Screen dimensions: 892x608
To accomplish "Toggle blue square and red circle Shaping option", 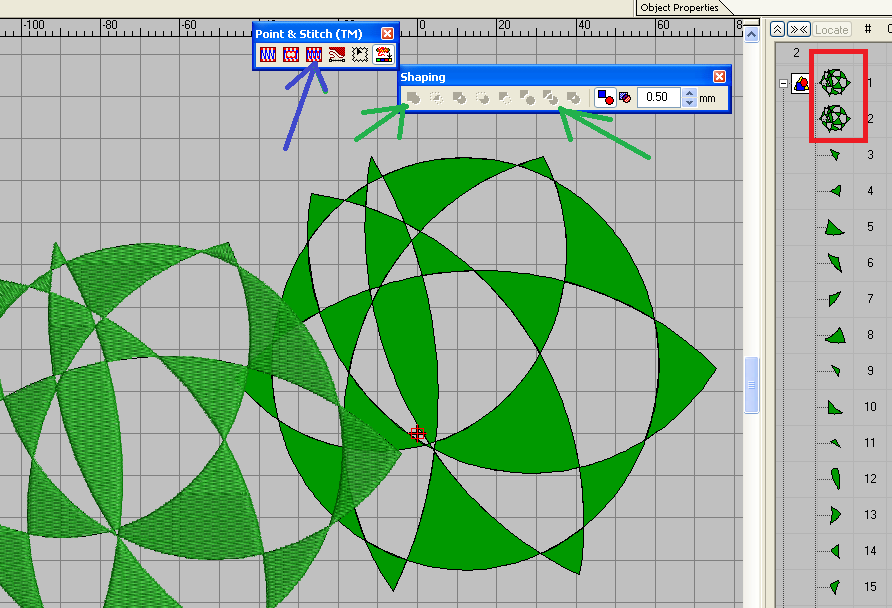I will click(605, 98).
